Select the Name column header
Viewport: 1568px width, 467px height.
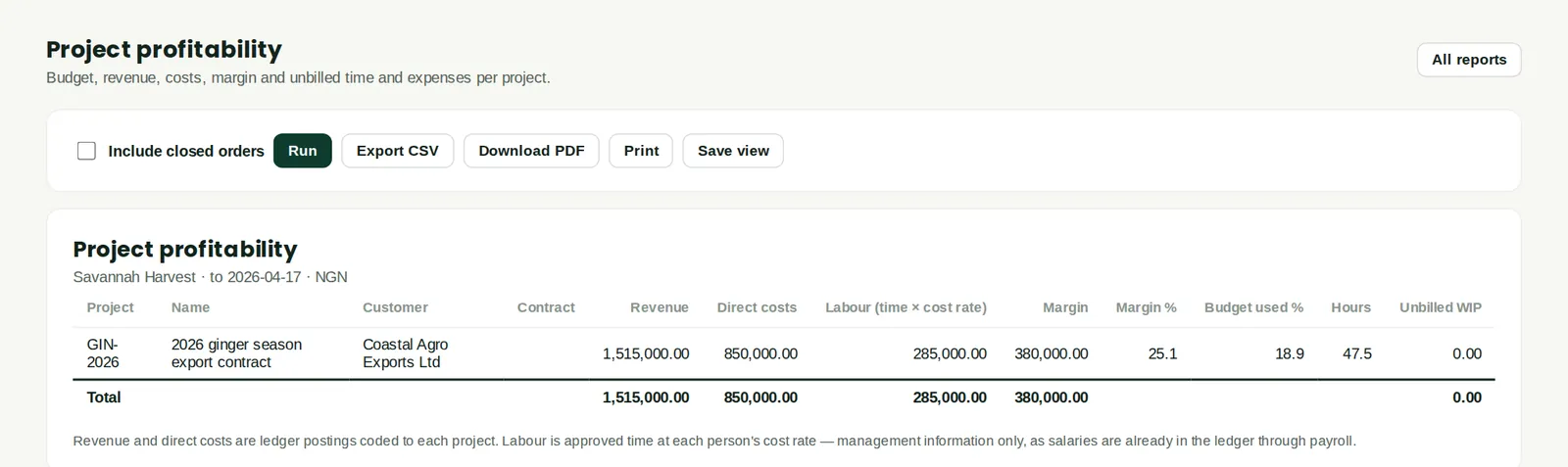click(x=190, y=307)
